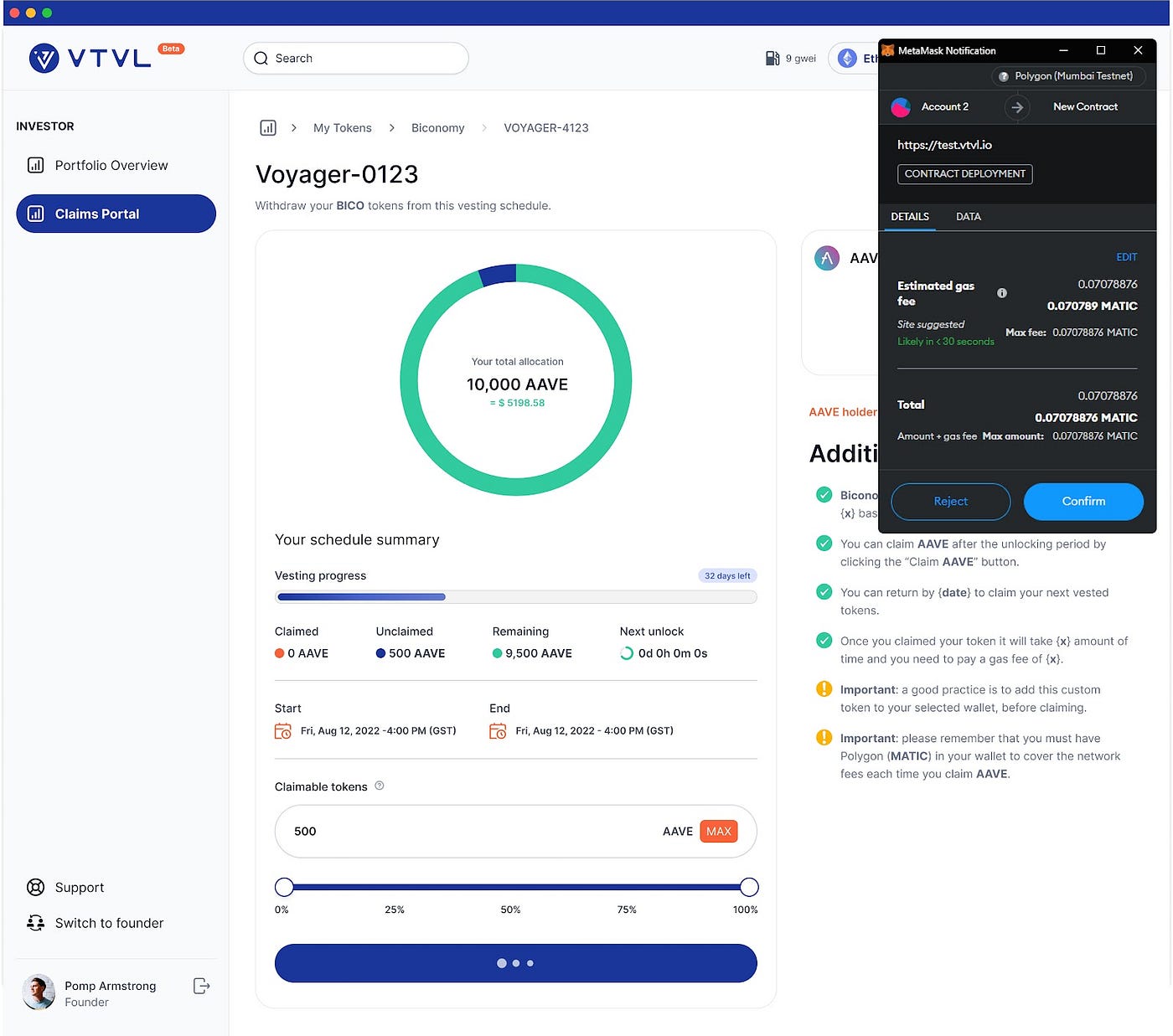Screen dimensions: 1173x1036
Task: Open the Polygon (Mumbai Testnet) network dropdown
Action: click(x=1068, y=76)
